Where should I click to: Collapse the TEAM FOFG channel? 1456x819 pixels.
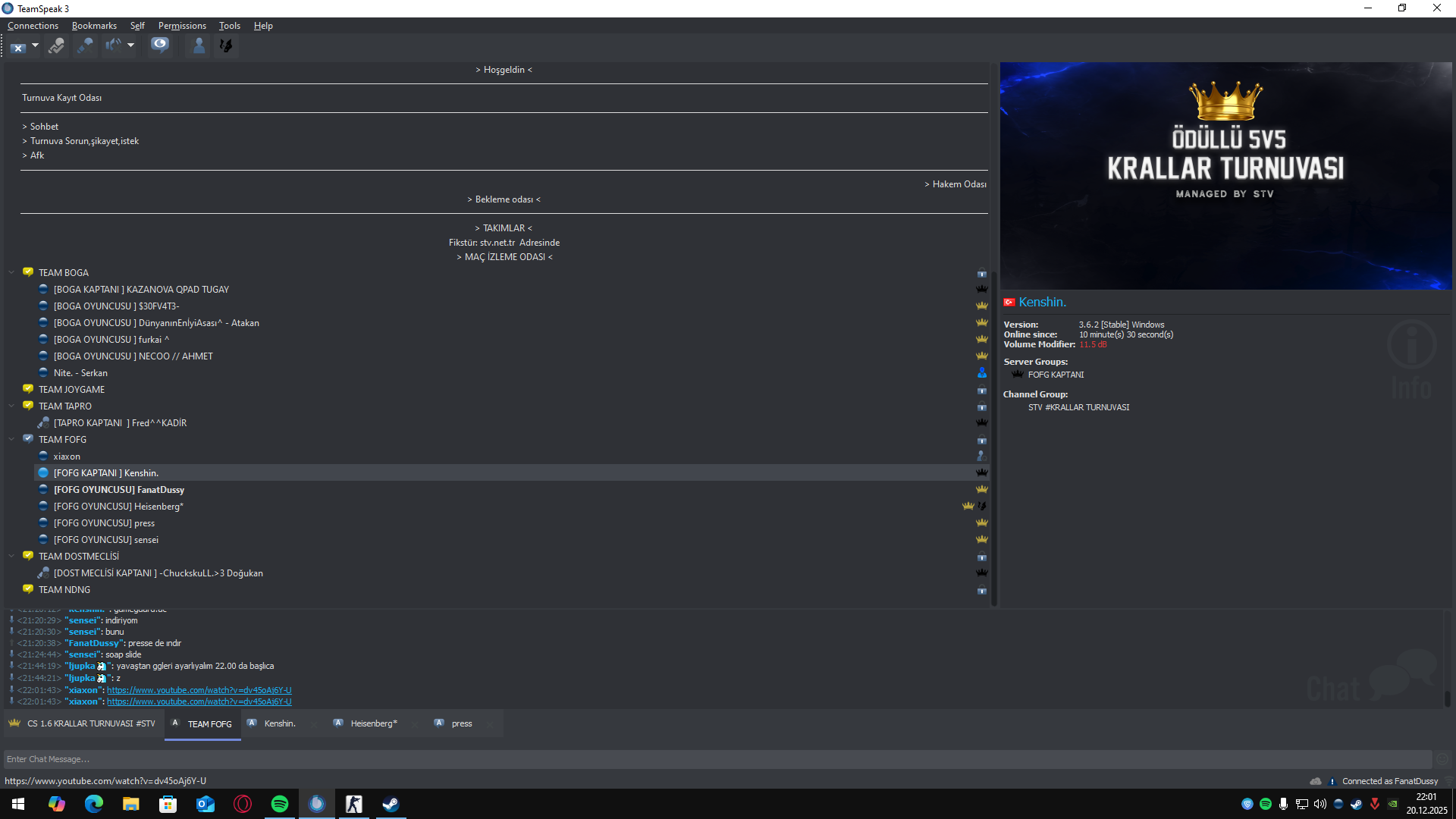(x=11, y=439)
